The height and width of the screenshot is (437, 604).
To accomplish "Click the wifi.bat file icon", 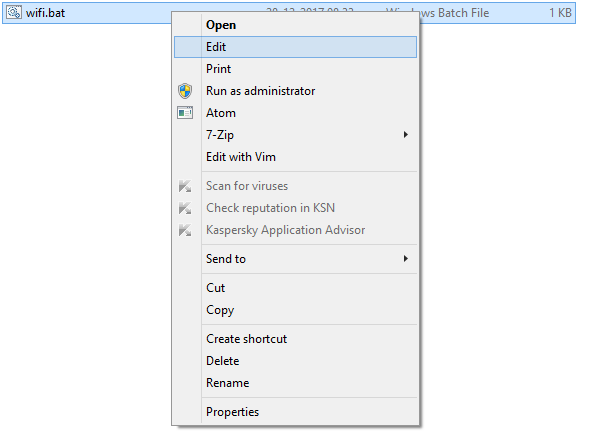I will point(13,13).
